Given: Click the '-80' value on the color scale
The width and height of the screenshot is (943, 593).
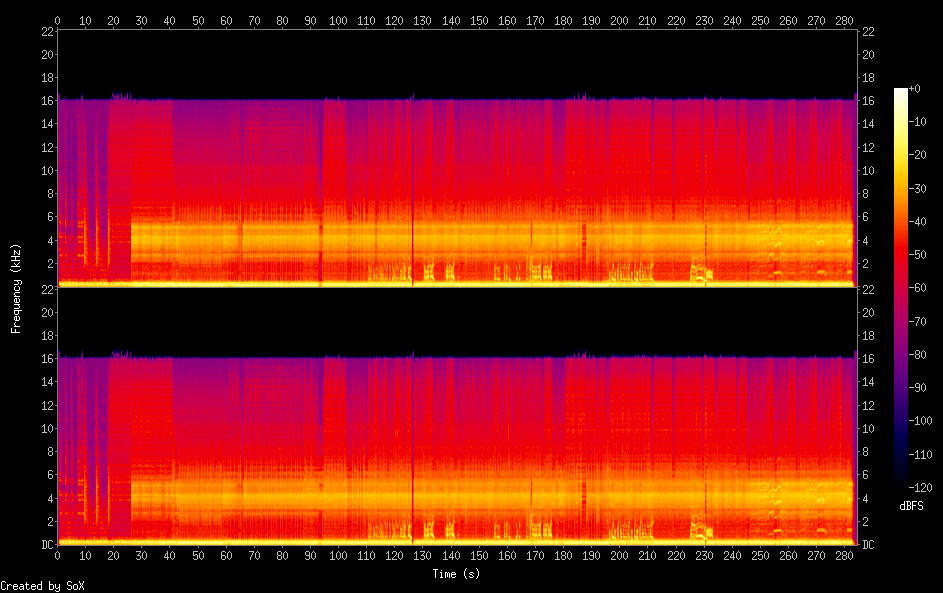Looking at the screenshot, I should click(x=917, y=354).
